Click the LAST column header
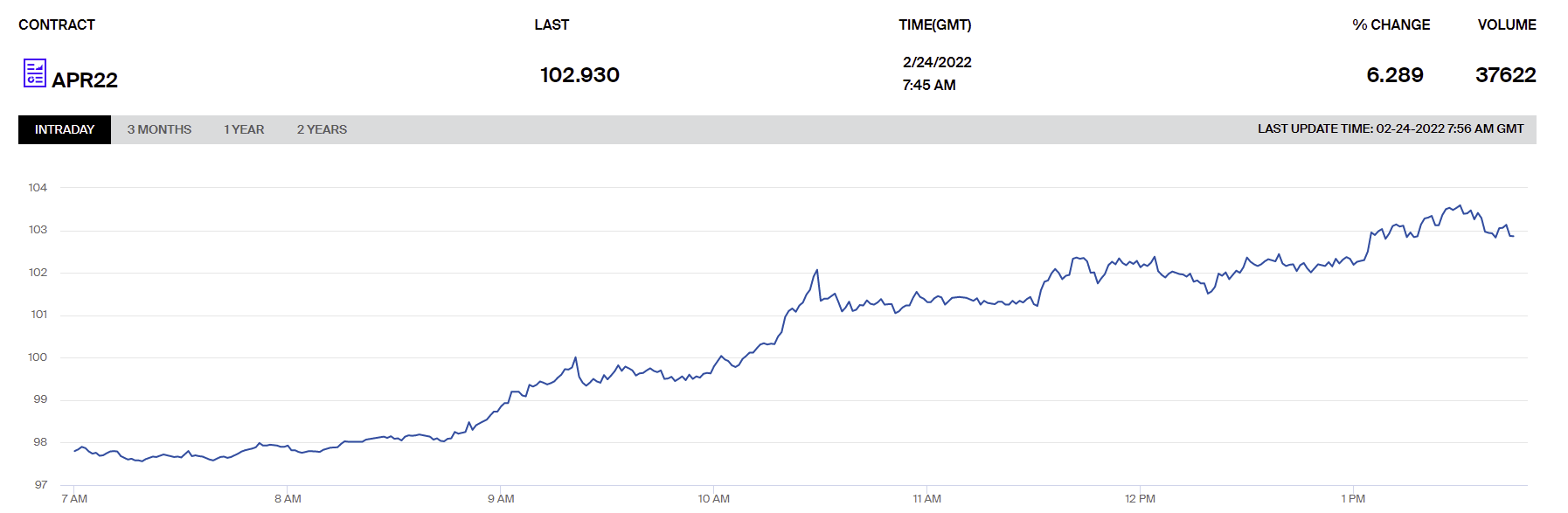Screen dimensions: 1568x513 [x=552, y=24]
